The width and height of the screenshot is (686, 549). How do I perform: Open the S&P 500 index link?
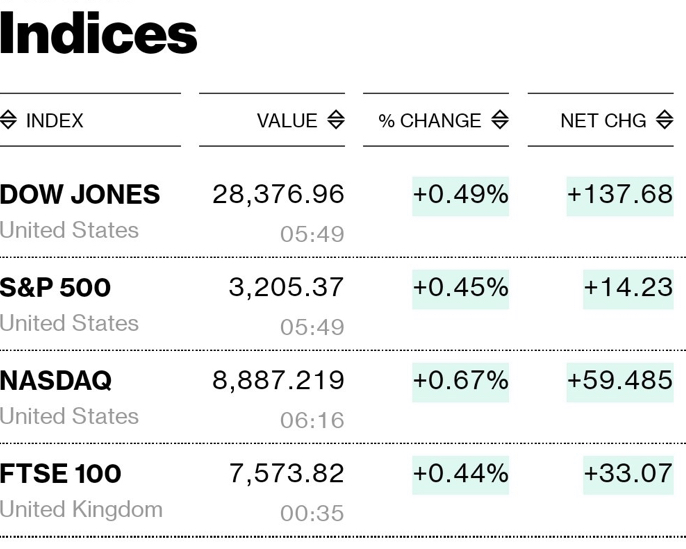(56, 288)
